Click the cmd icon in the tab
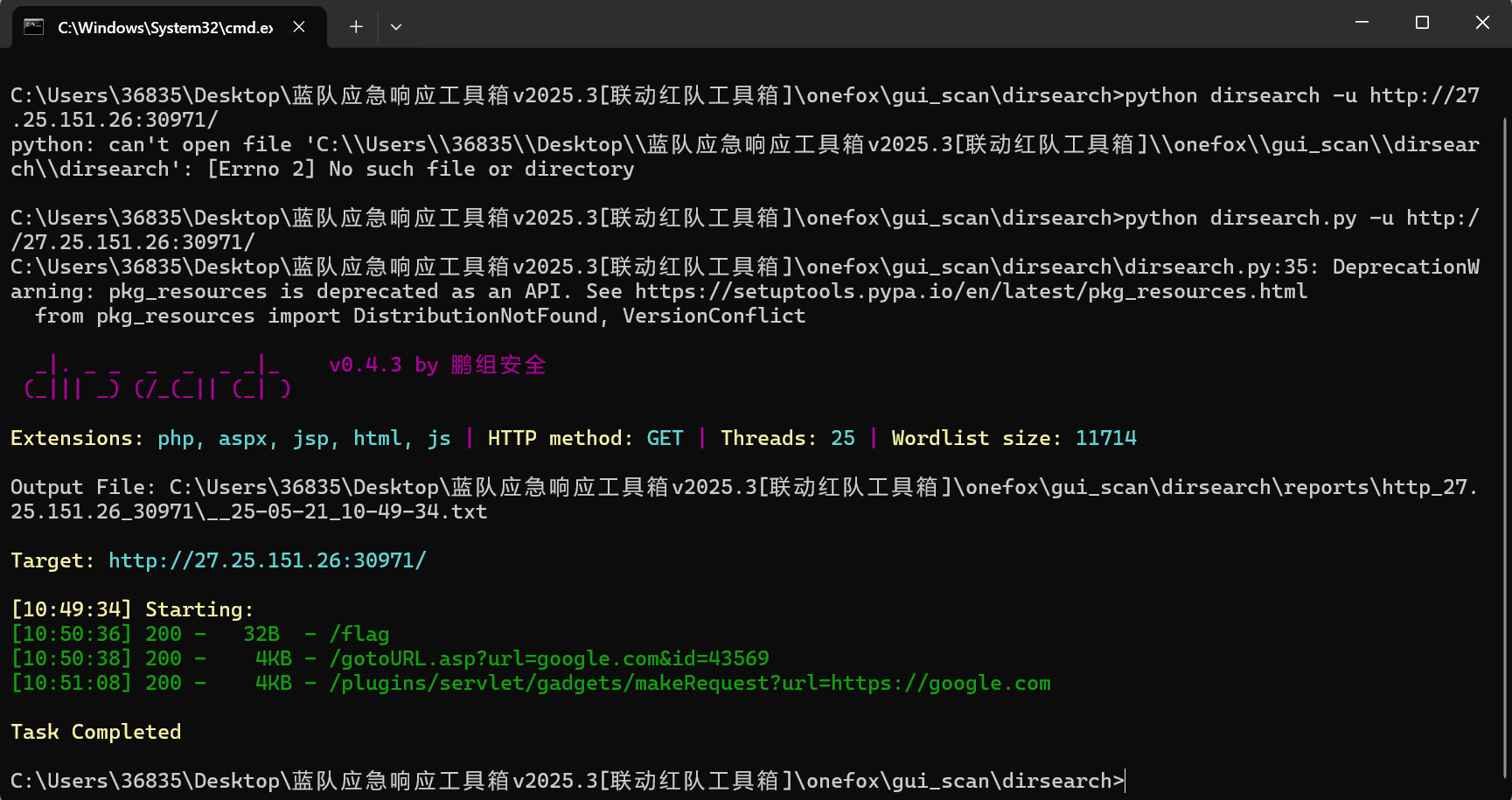 pyautogui.click(x=34, y=27)
